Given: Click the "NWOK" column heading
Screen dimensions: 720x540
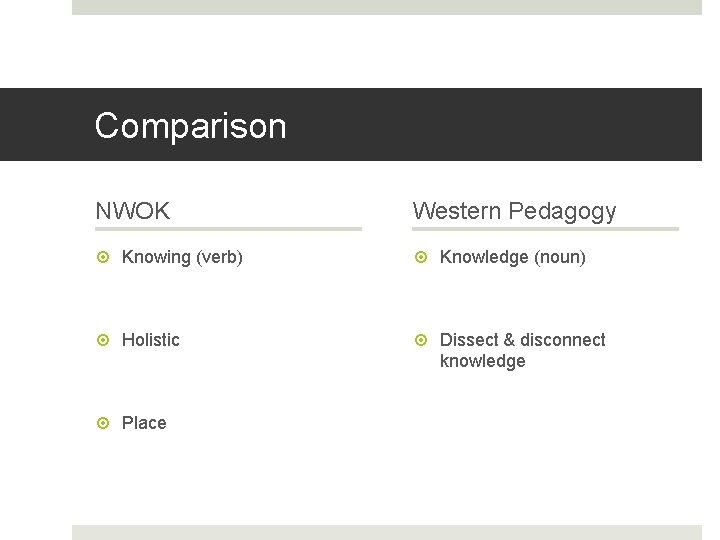Looking at the screenshot, I should click(x=132, y=211).
